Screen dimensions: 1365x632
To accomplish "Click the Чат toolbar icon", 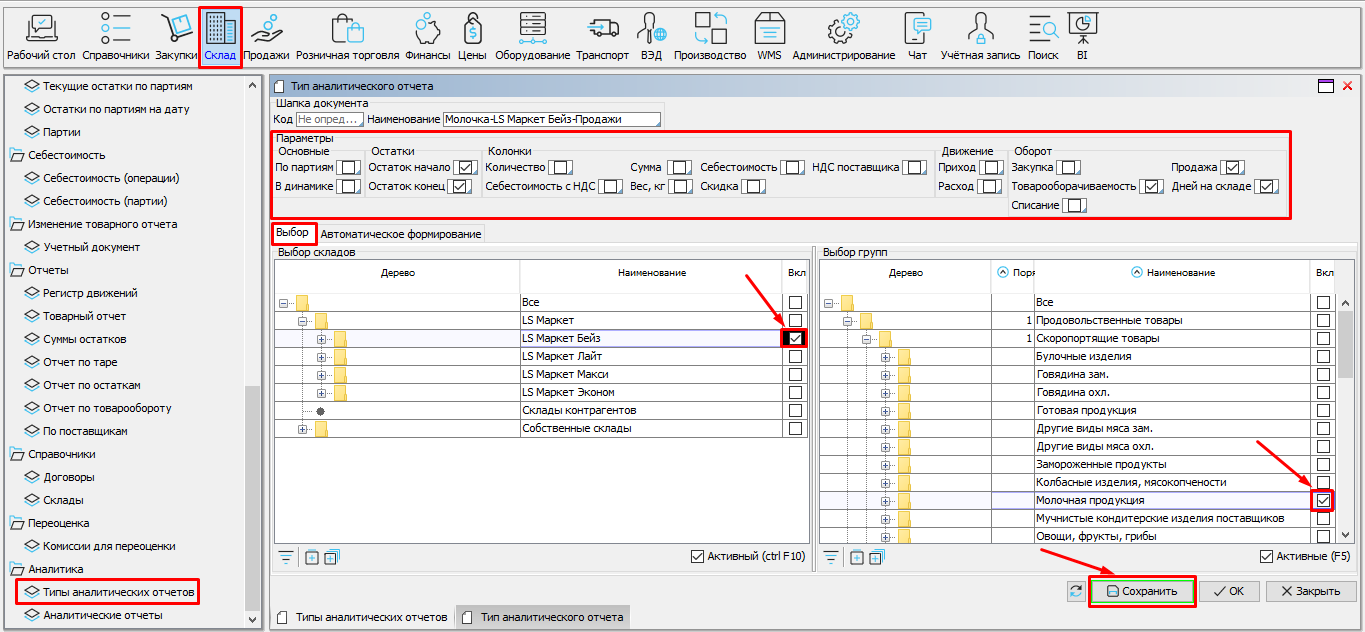I will pos(917,36).
